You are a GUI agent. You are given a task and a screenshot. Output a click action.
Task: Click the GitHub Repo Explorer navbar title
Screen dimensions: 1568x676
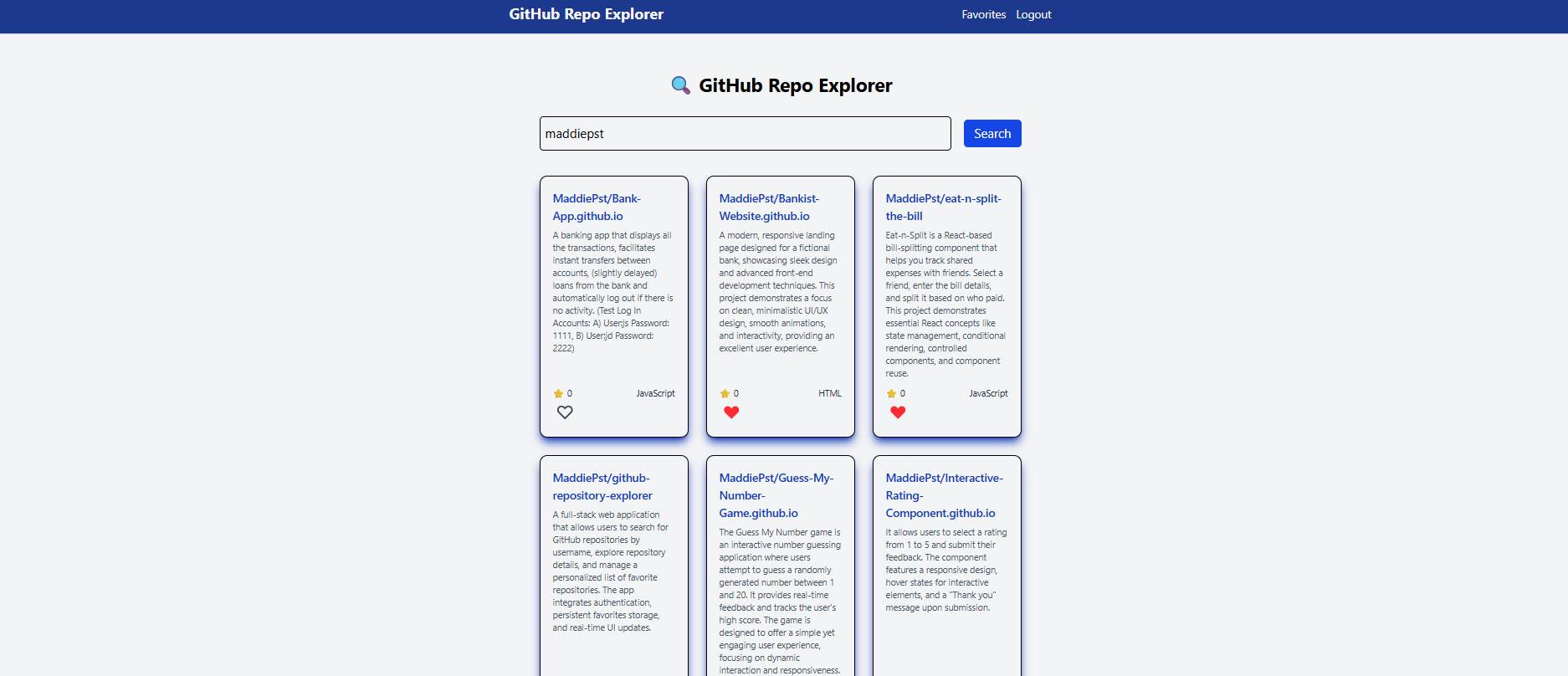[x=586, y=14]
